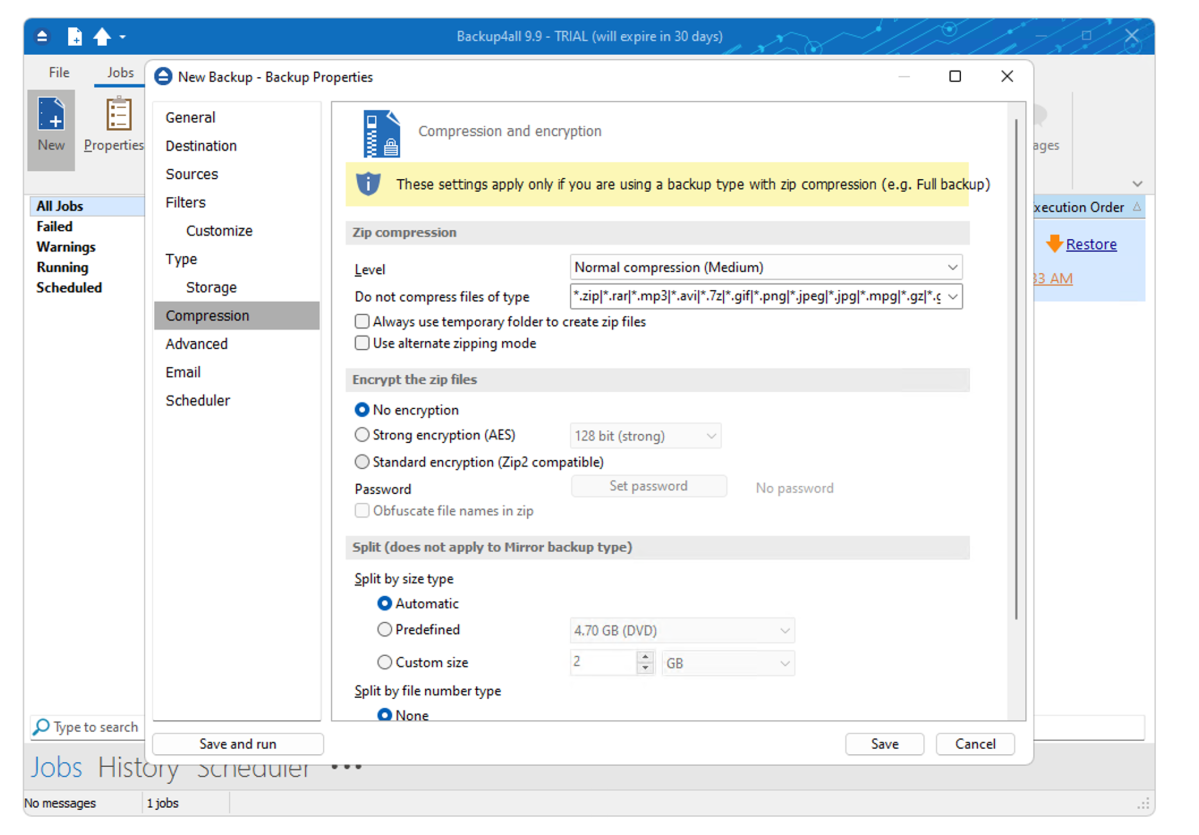The image size is (1199, 835).
Task: Select Standard encryption (Zip2 compatible)
Action: coord(362,462)
